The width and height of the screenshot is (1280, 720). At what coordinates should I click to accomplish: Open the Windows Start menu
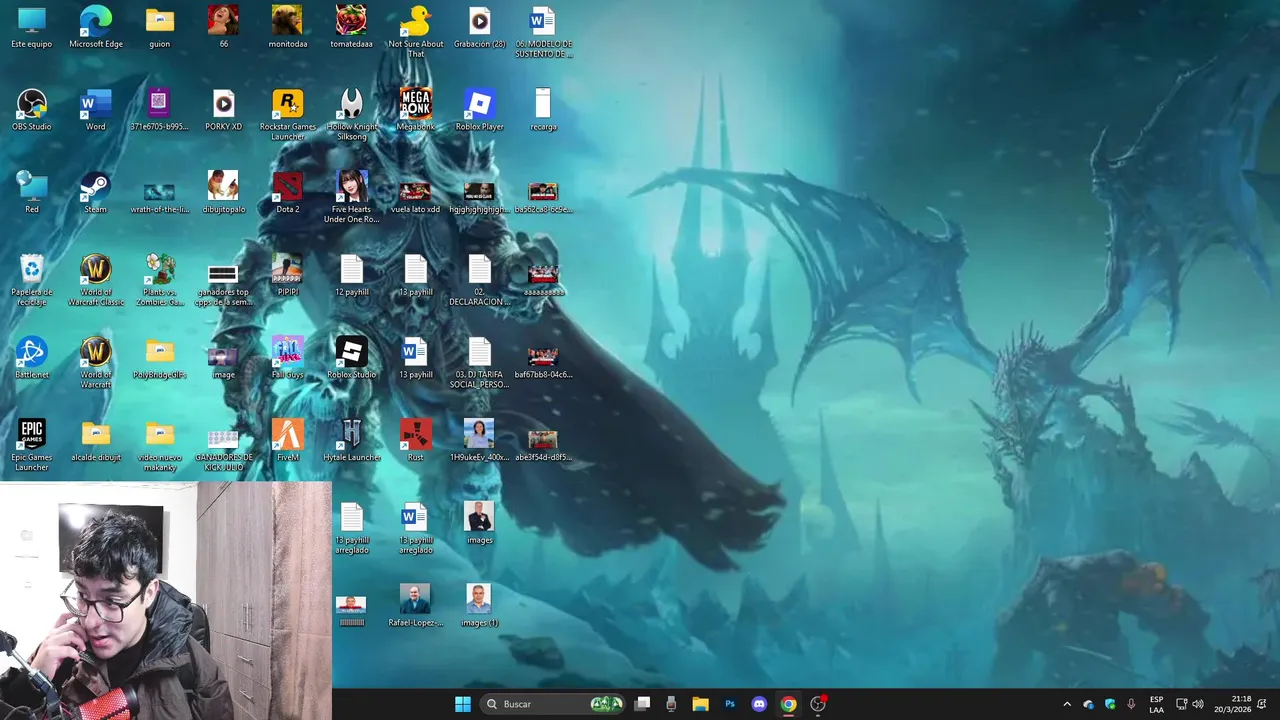pos(463,704)
